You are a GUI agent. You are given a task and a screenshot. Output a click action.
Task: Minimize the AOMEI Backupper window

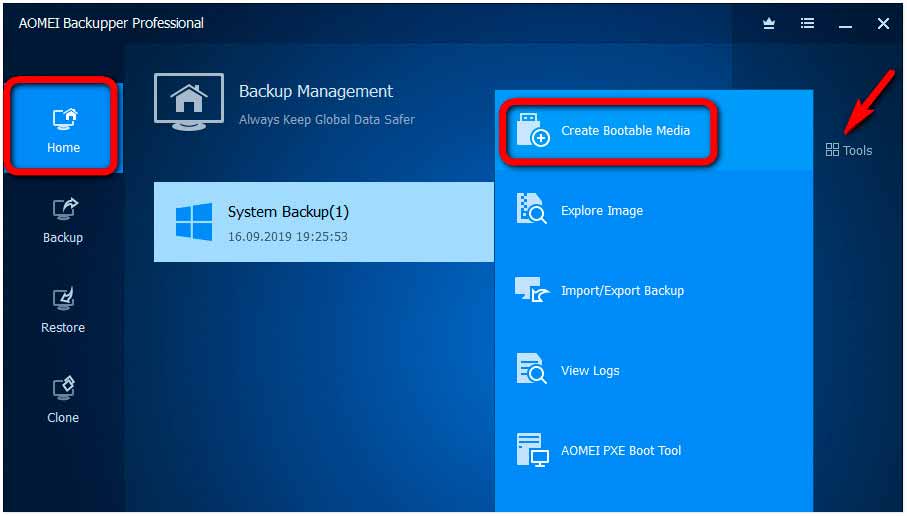[x=845, y=24]
